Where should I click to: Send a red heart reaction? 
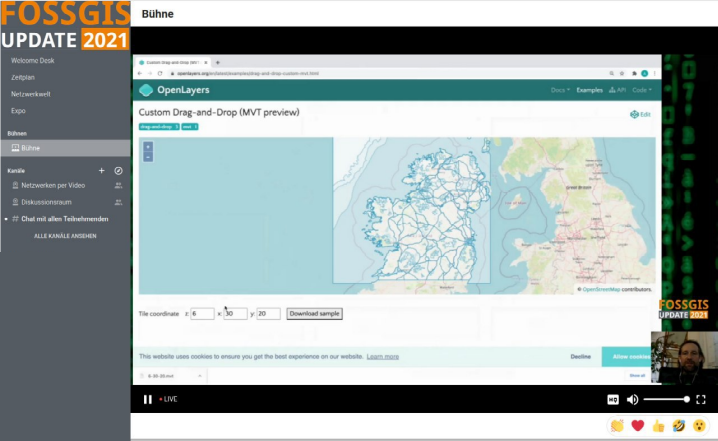[638, 426]
